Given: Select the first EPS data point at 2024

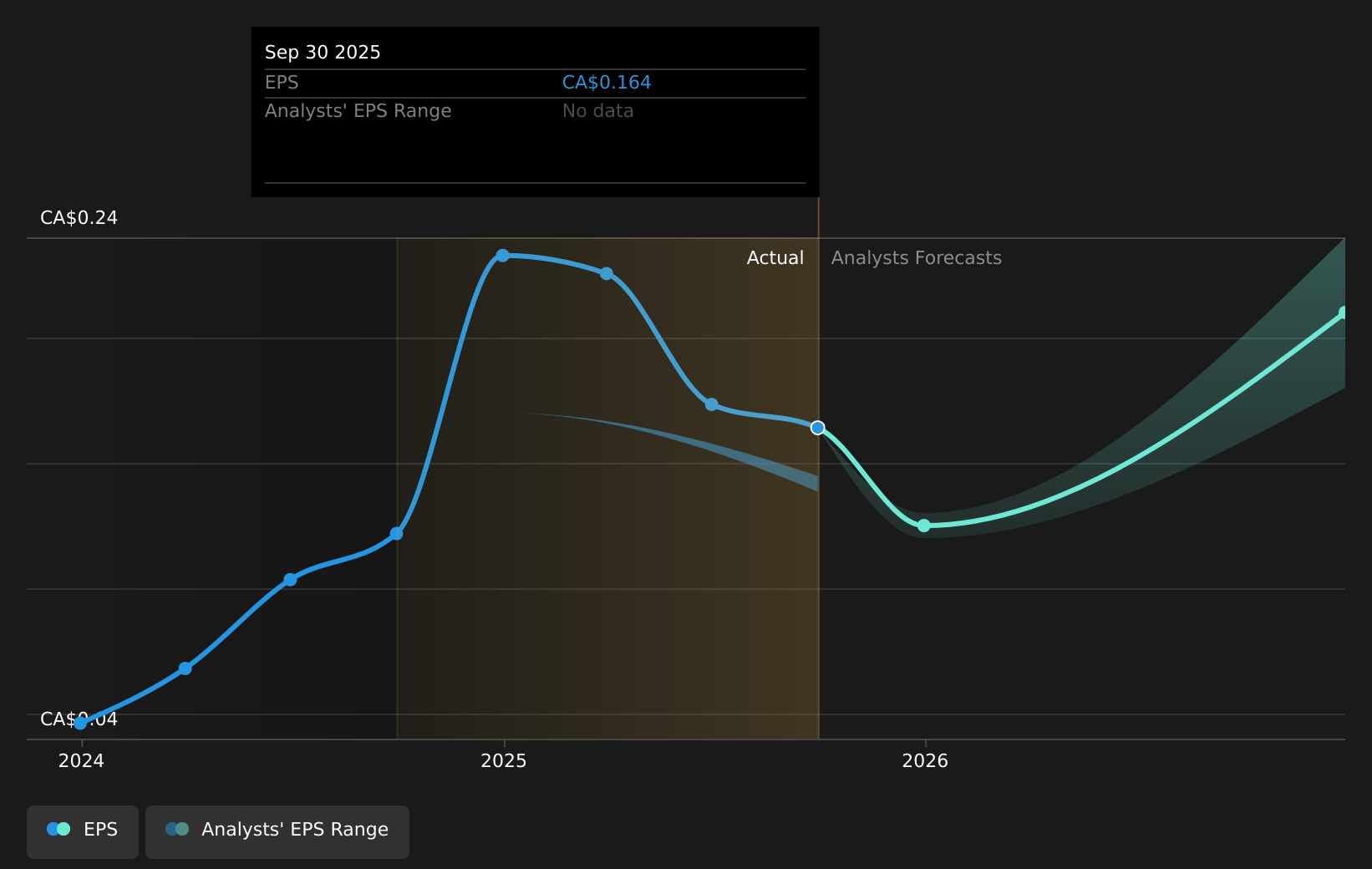Looking at the screenshot, I should [81, 723].
